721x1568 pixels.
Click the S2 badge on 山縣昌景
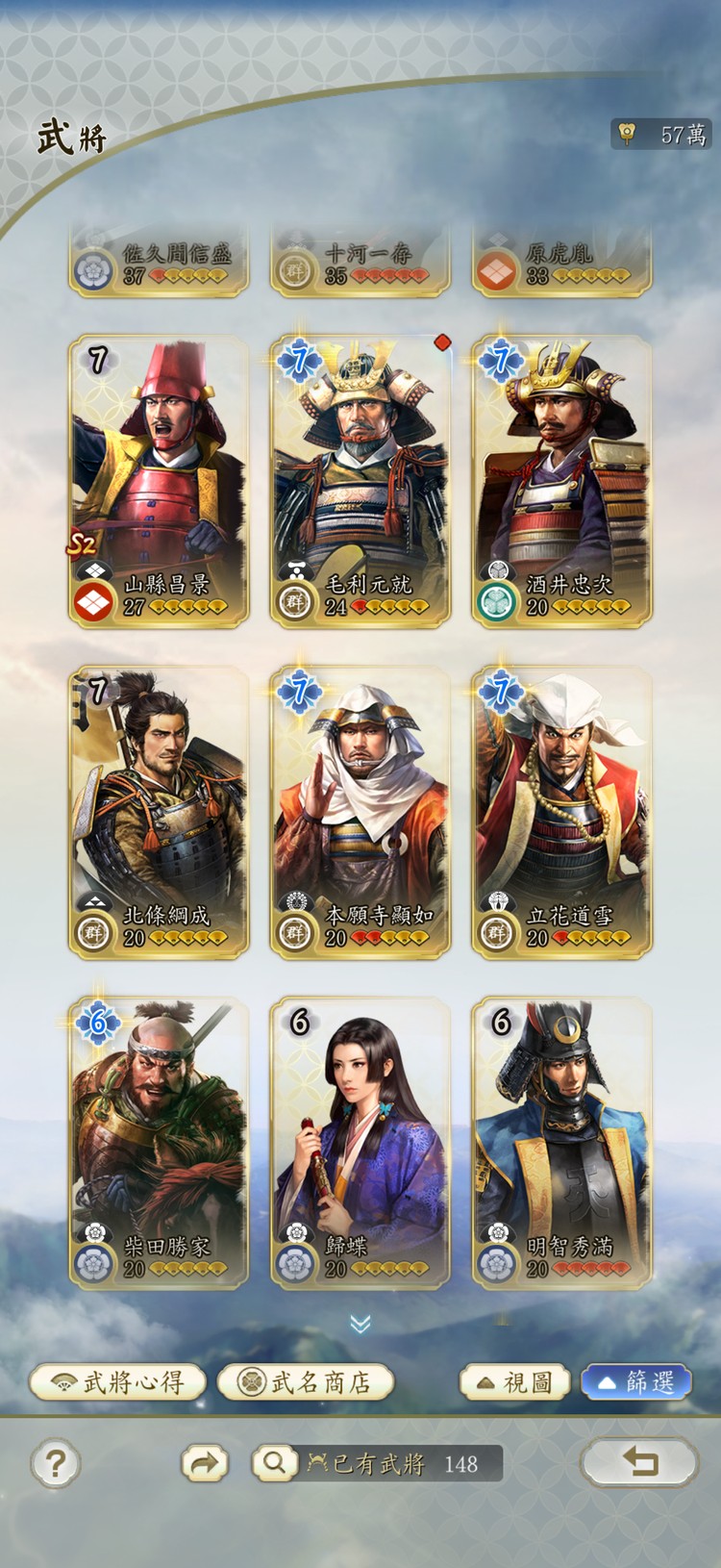pos(81,545)
